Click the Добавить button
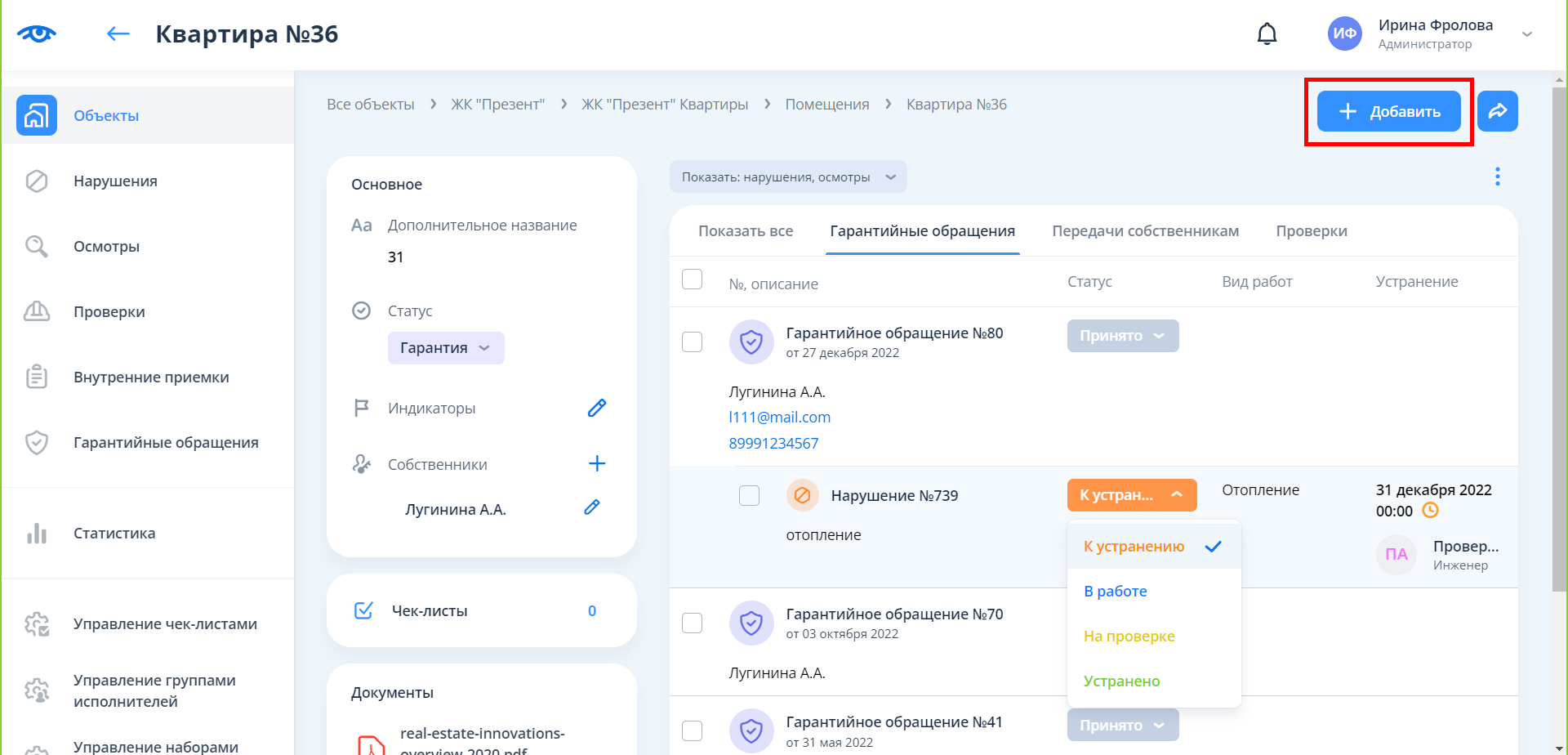The height and width of the screenshot is (755, 1568). pyautogui.click(x=1388, y=111)
